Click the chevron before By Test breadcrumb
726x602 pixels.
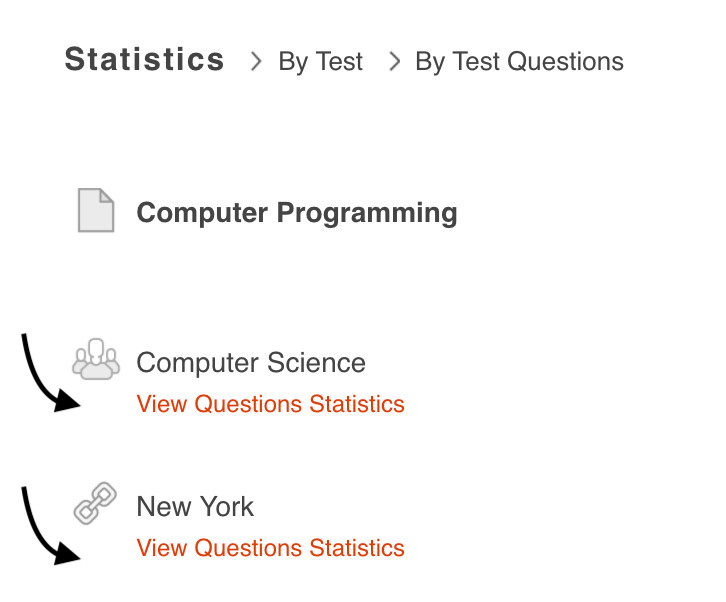[x=257, y=62]
